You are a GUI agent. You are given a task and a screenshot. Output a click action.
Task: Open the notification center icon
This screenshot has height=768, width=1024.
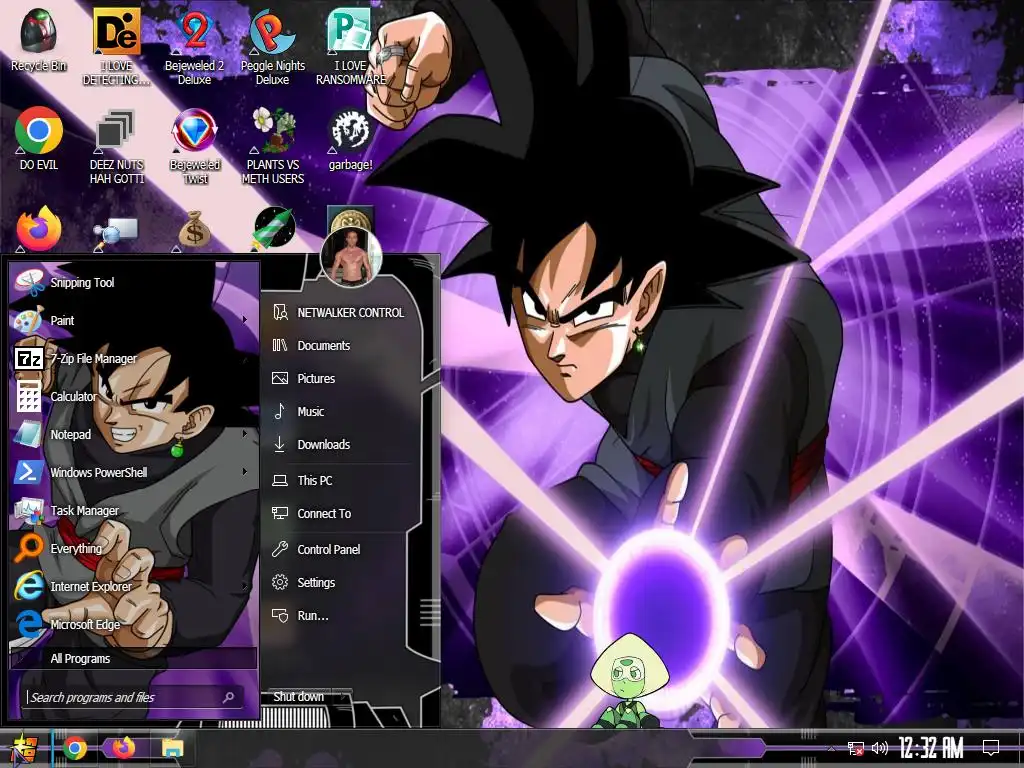(x=991, y=748)
